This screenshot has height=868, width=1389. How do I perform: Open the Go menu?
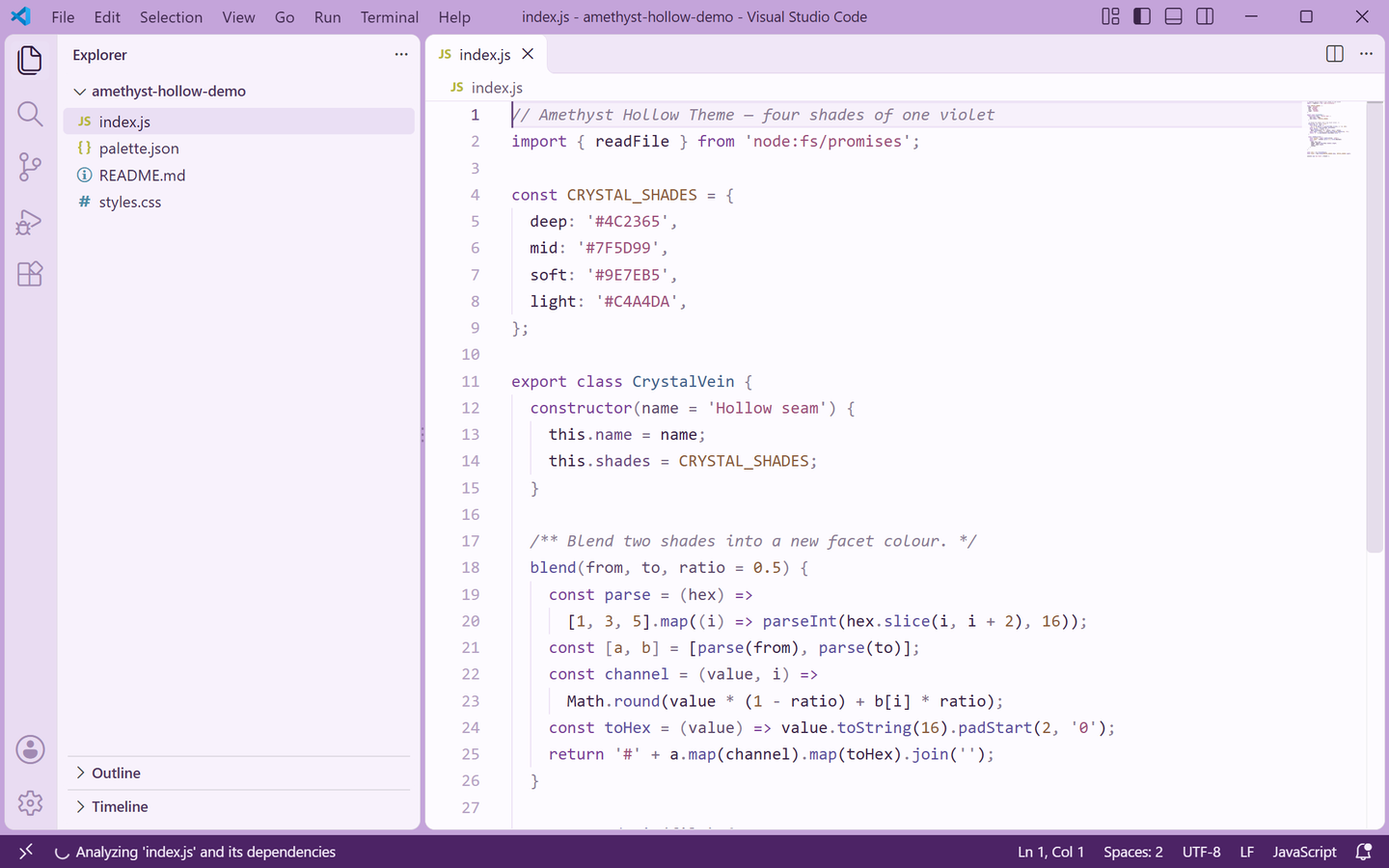pos(285,17)
